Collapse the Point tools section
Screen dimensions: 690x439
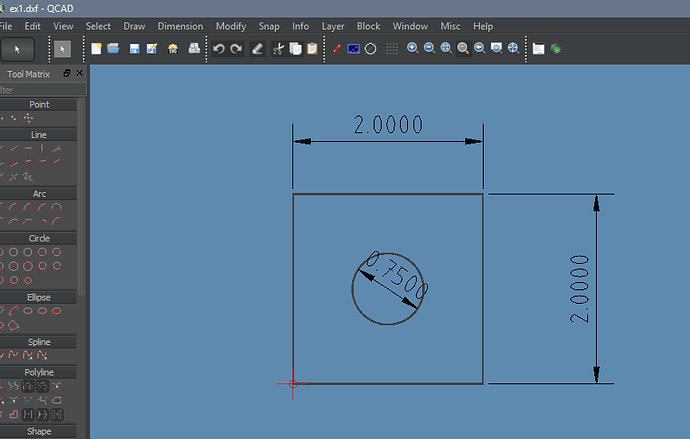coord(38,105)
